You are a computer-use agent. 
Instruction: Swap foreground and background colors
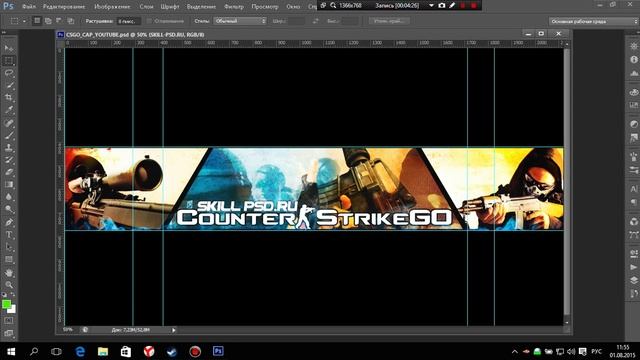point(13,294)
